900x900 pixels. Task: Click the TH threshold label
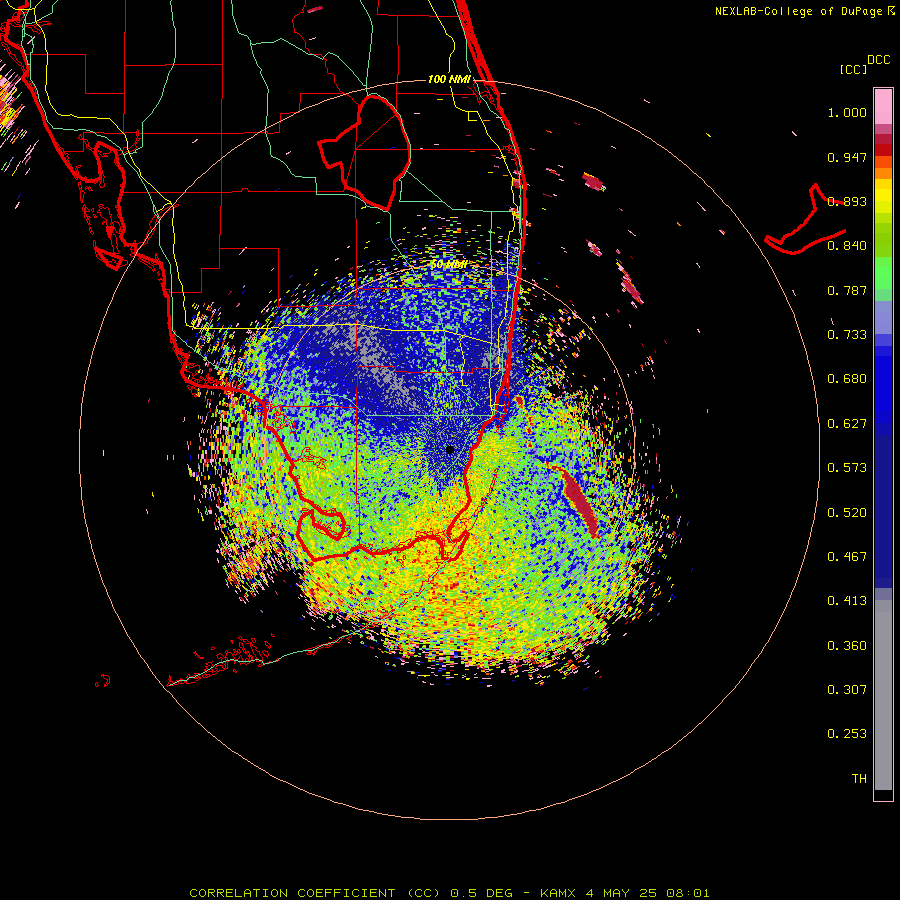(x=859, y=779)
